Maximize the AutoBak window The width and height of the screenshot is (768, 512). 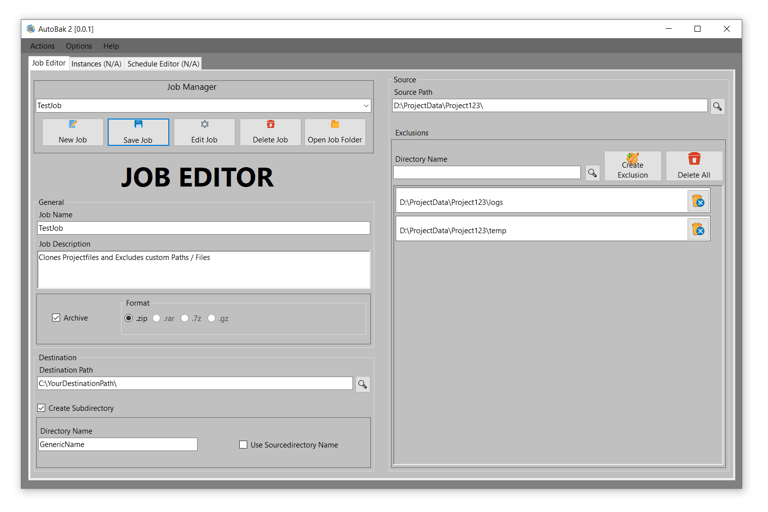pyautogui.click(x=697, y=29)
